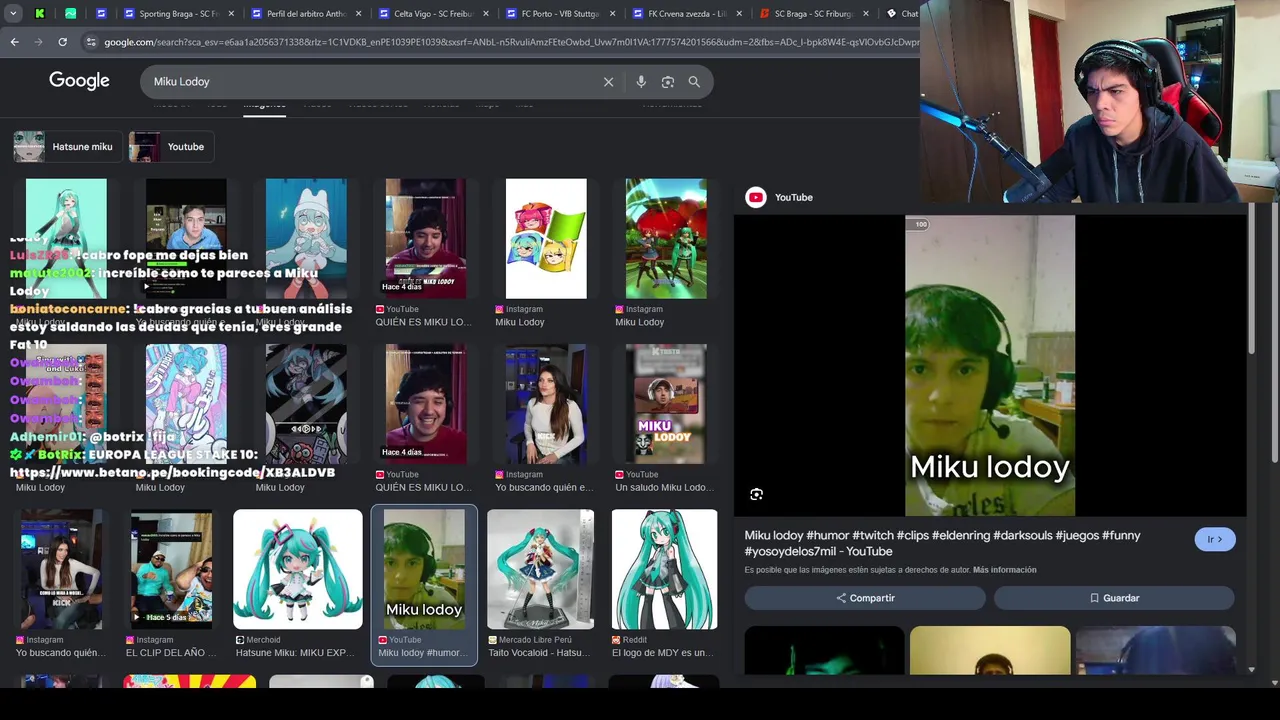The width and height of the screenshot is (1280, 720).
Task: Select the Youtube filter chip
Action: coord(171,146)
